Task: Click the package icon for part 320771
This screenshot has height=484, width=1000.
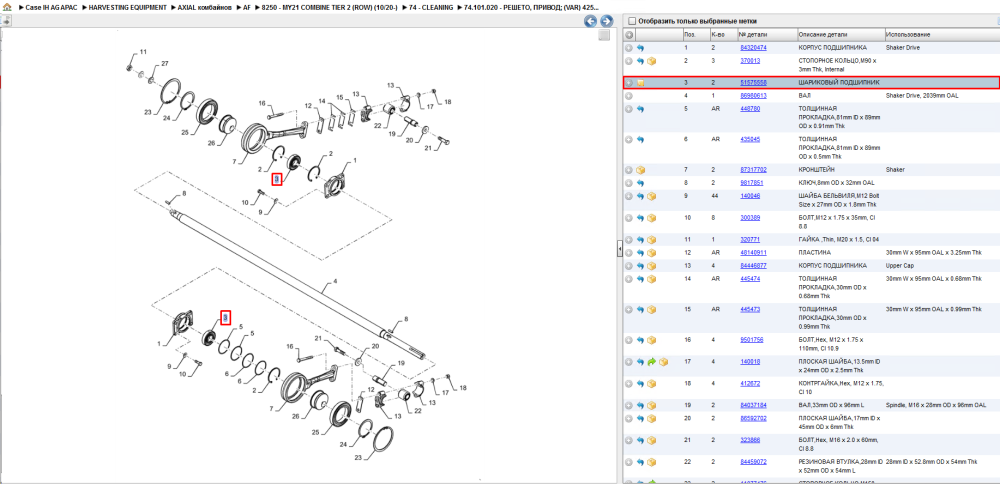Action: pos(652,240)
